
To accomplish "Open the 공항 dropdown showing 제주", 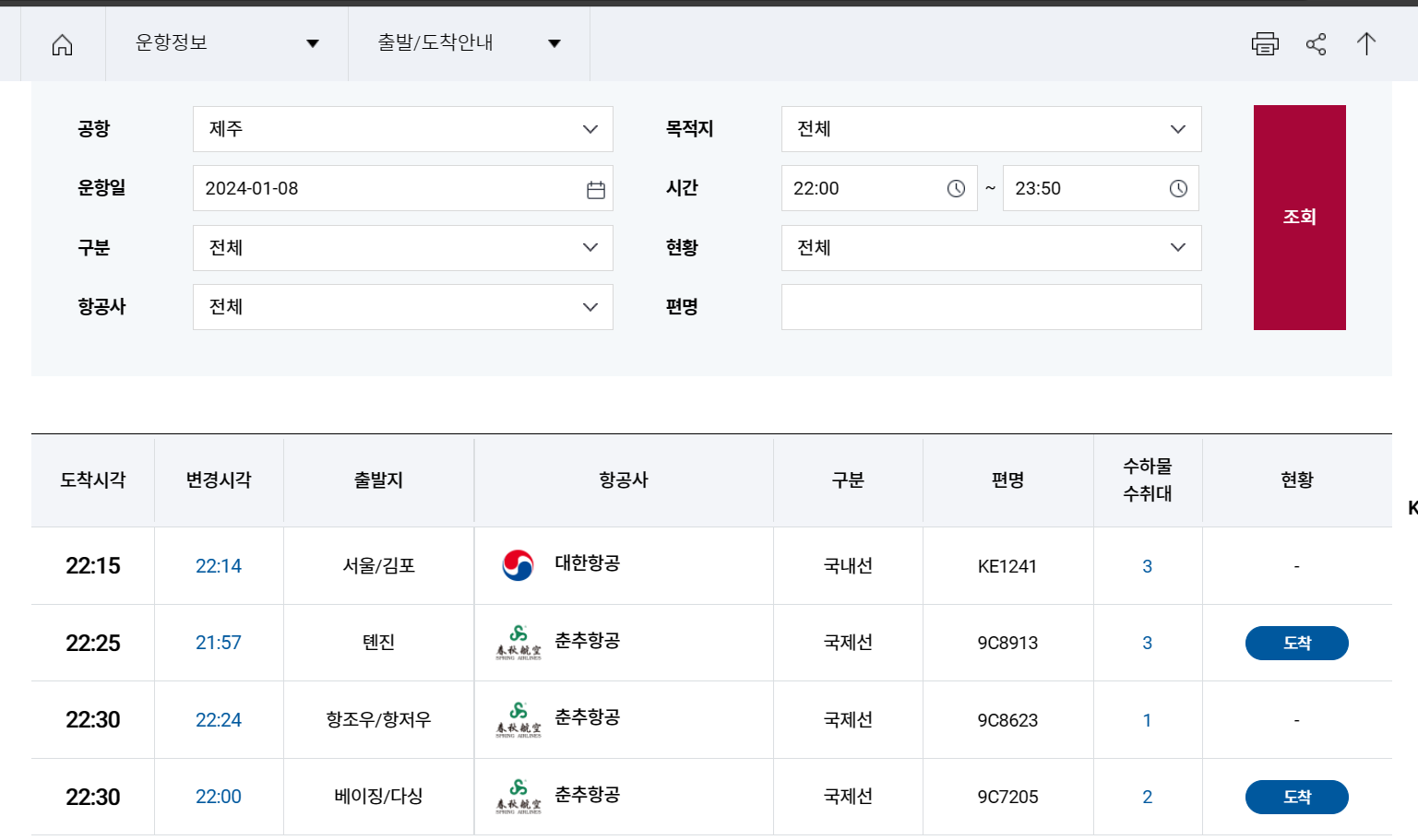I will click(x=590, y=129).
